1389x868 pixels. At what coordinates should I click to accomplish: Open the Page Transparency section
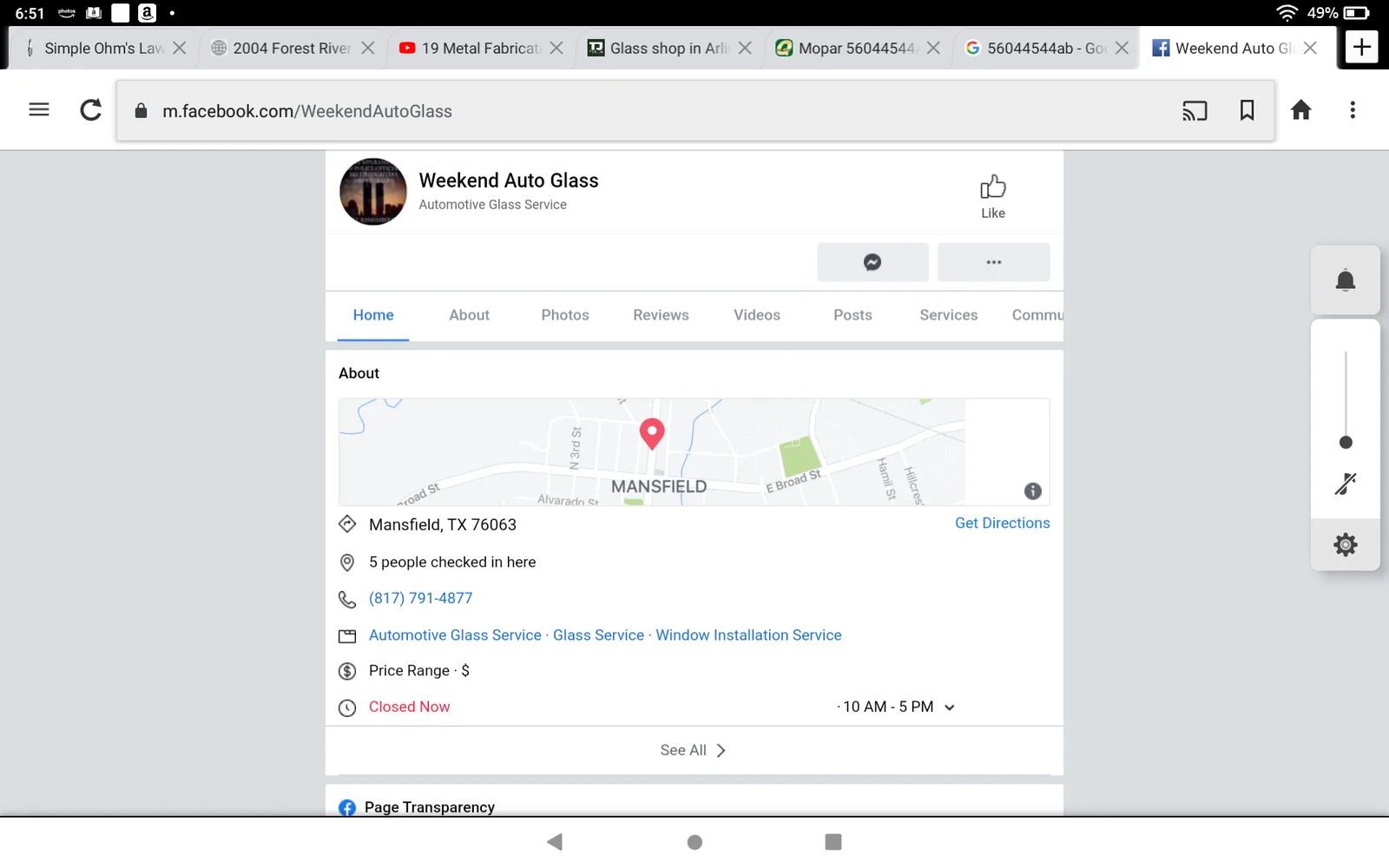[x=430, y=807]
